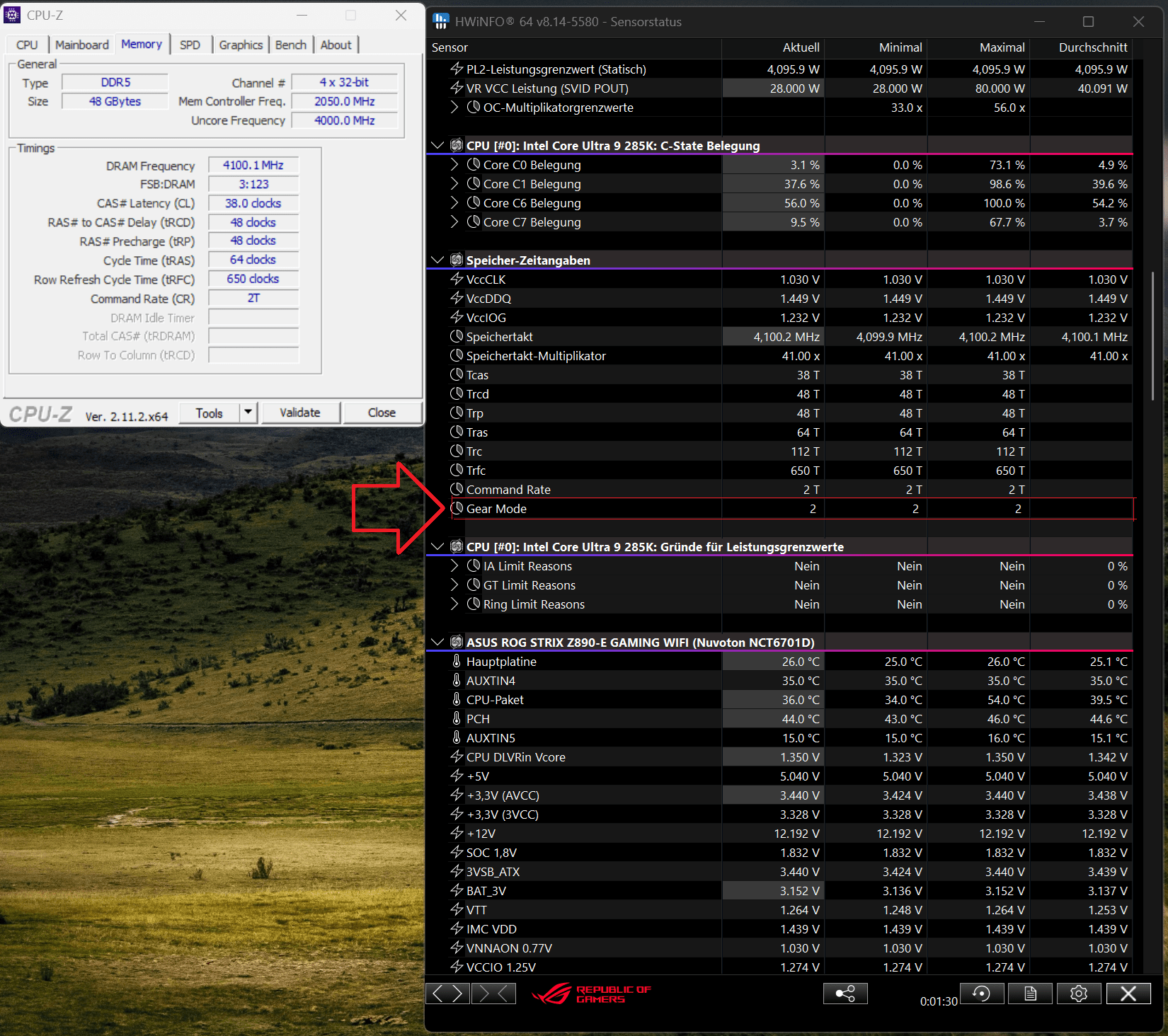Viewport: 1168px width, 1036px height.
Task: Click the lightning icon next to CPU DLVRin Vcore
Action: pyautogui.click(x=457, y=756)
